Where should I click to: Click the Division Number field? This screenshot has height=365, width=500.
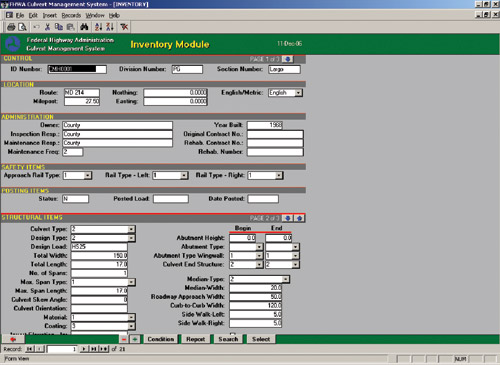point(187,69)
